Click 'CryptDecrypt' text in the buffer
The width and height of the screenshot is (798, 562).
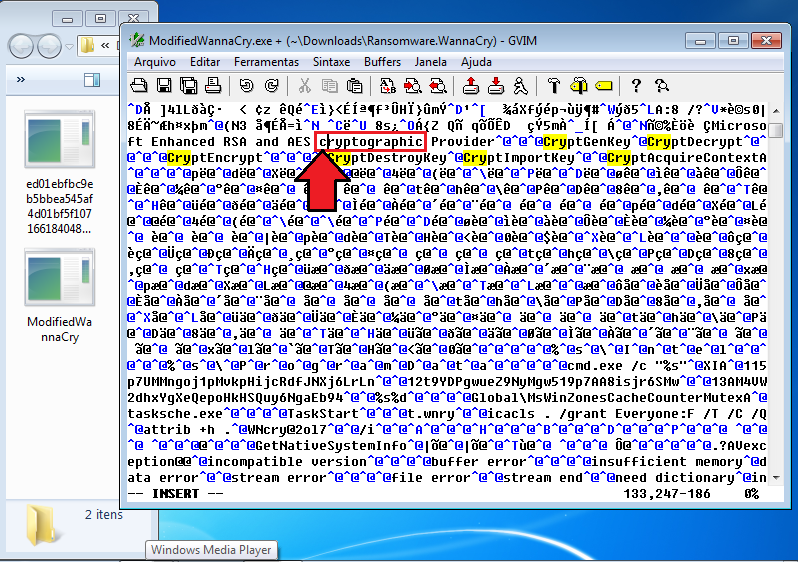tap(695, 142)
